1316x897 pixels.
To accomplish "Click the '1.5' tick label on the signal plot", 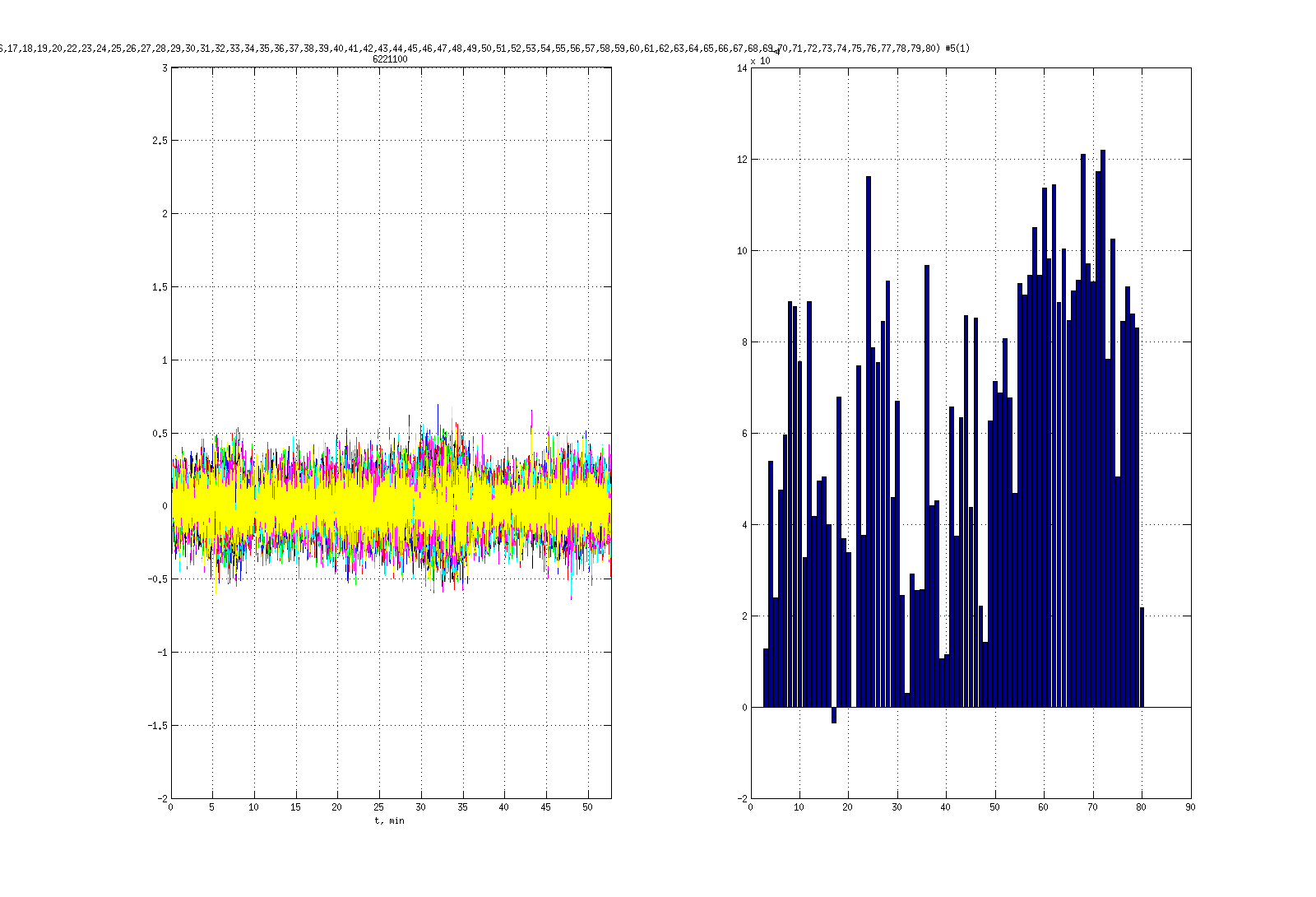I will pyautogui.click(x=160, y=287).
